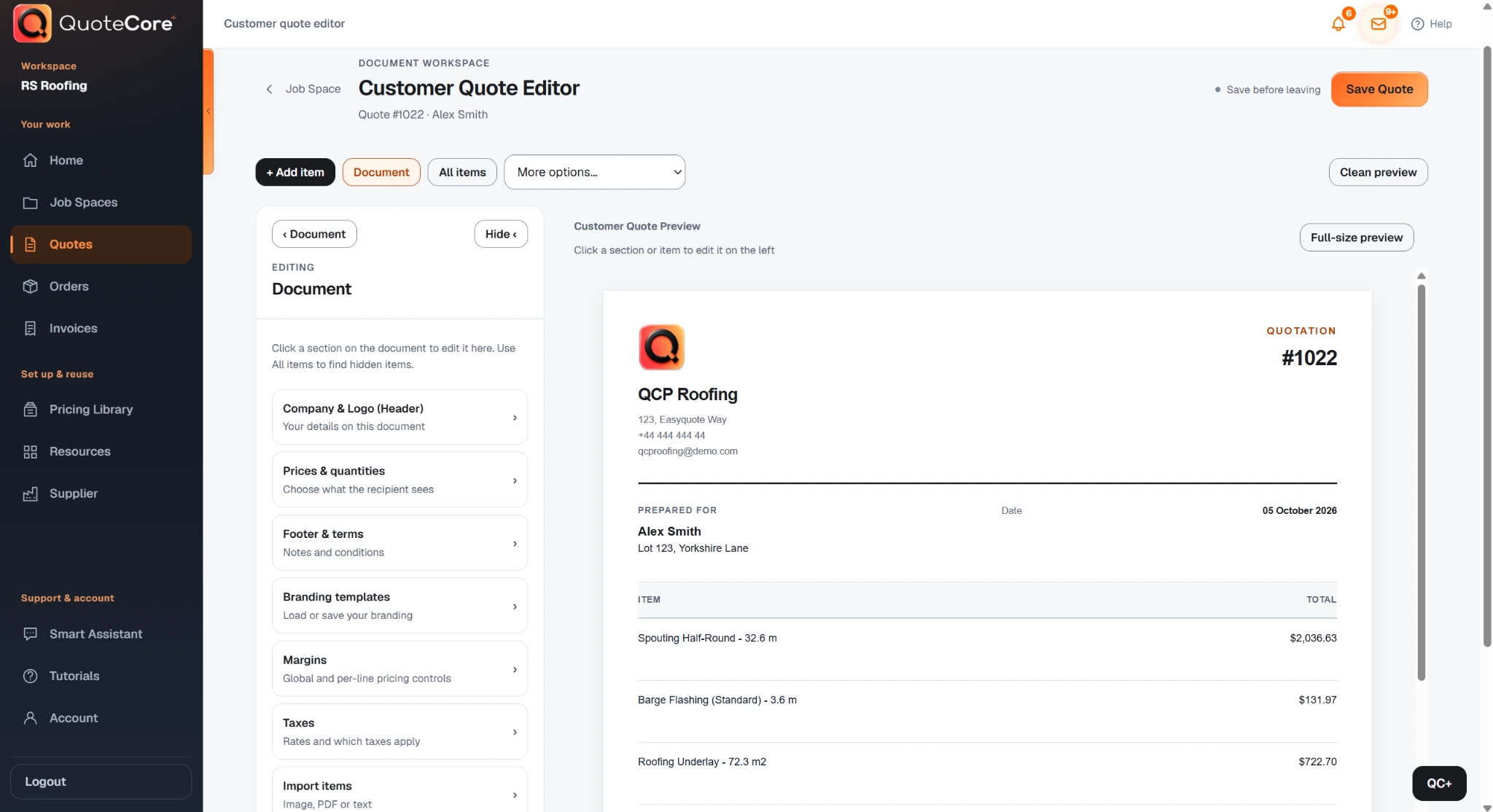The image size is (1493, 812).
Task: Expand Prices & quantities section
Action: [399, 480]
